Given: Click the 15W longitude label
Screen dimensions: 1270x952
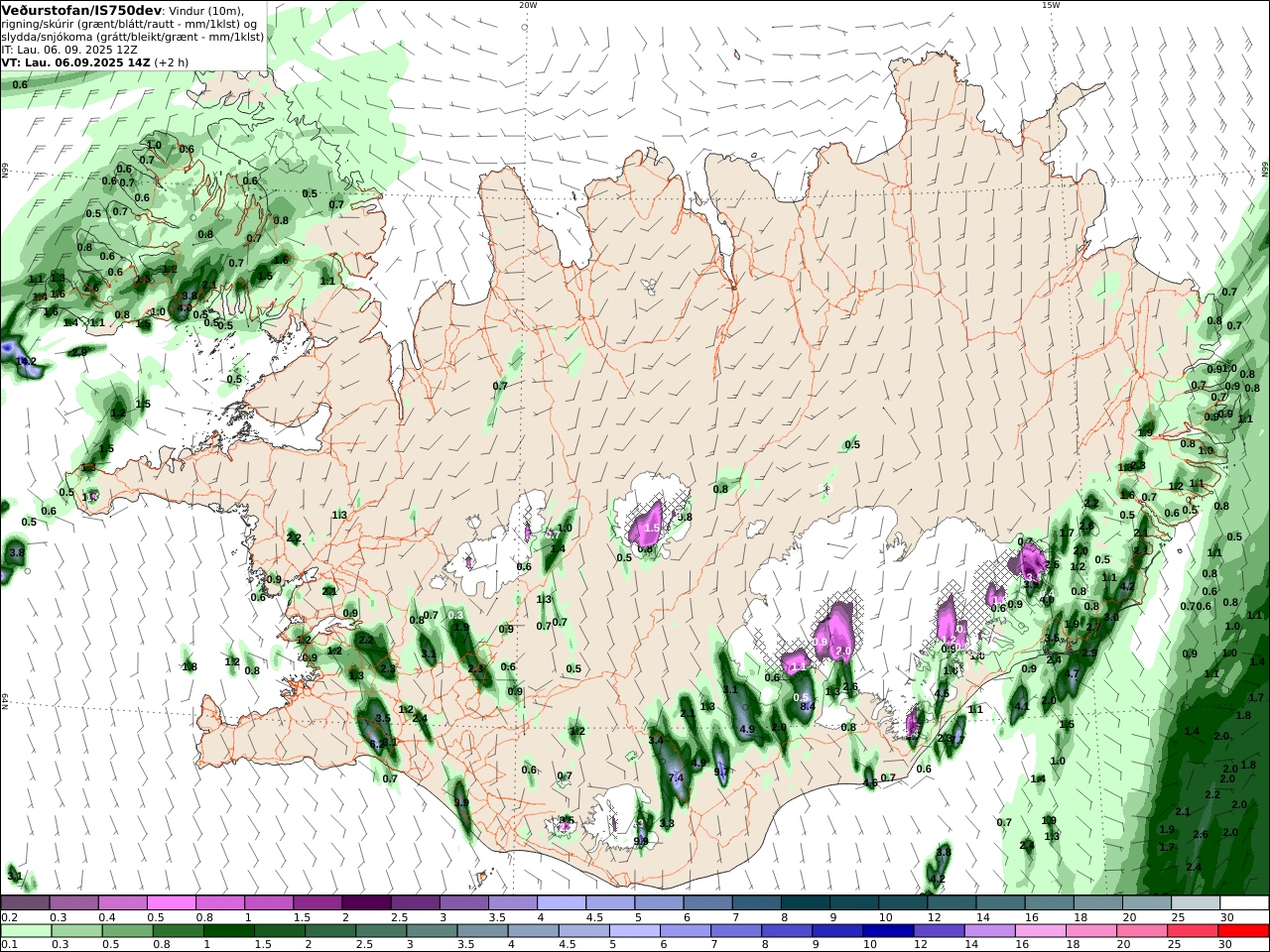Looking at the screenshot, I should point(1051,5).
